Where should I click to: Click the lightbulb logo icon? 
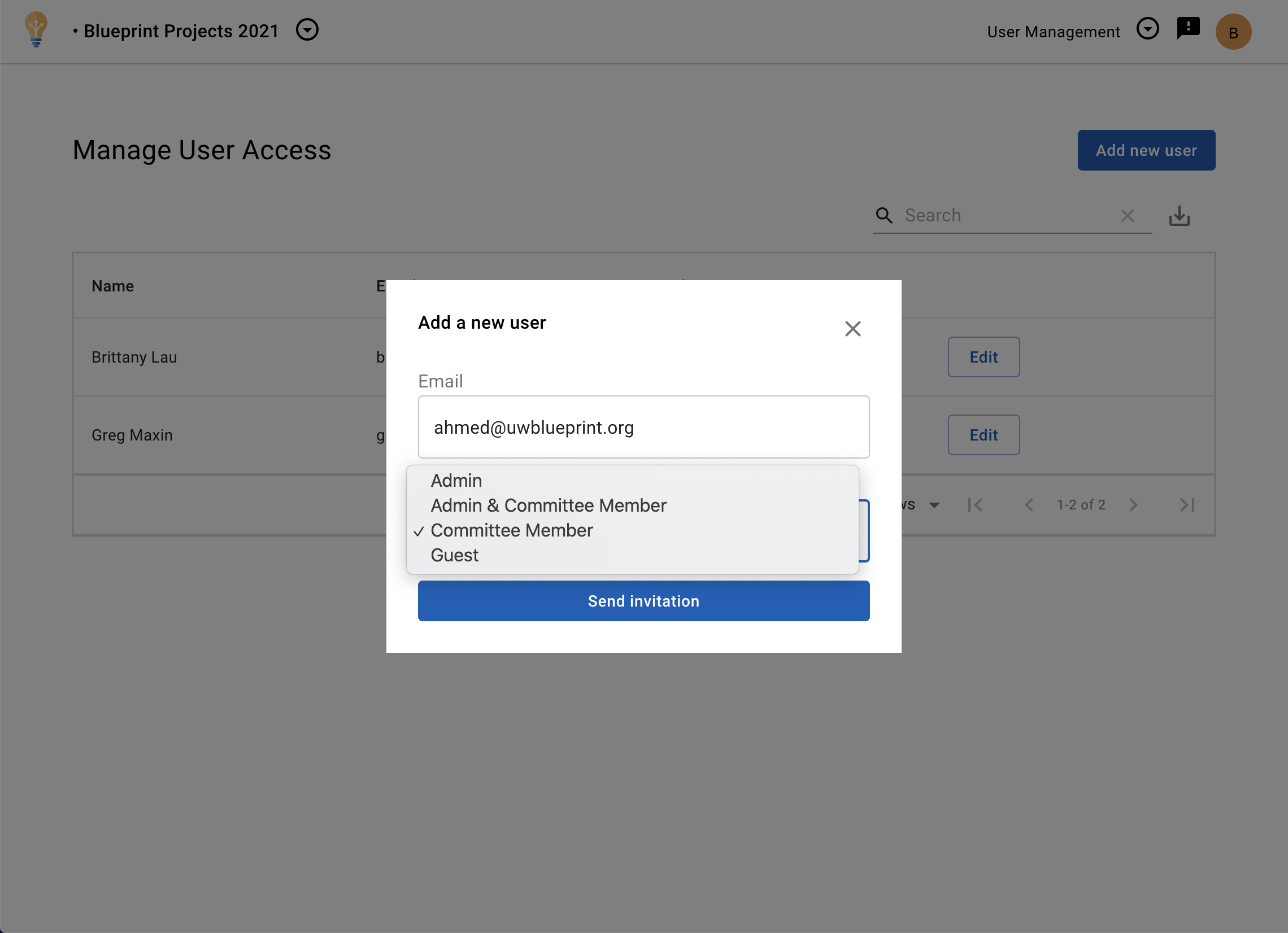(x=36, y=30)
